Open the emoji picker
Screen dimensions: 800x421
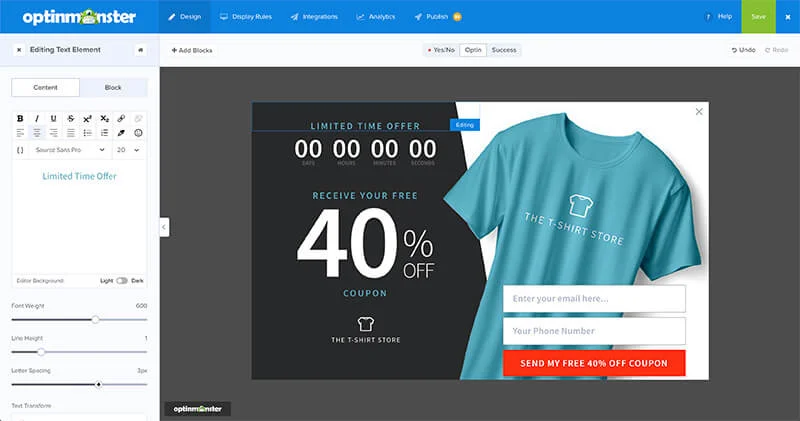(x=138, y=132)
